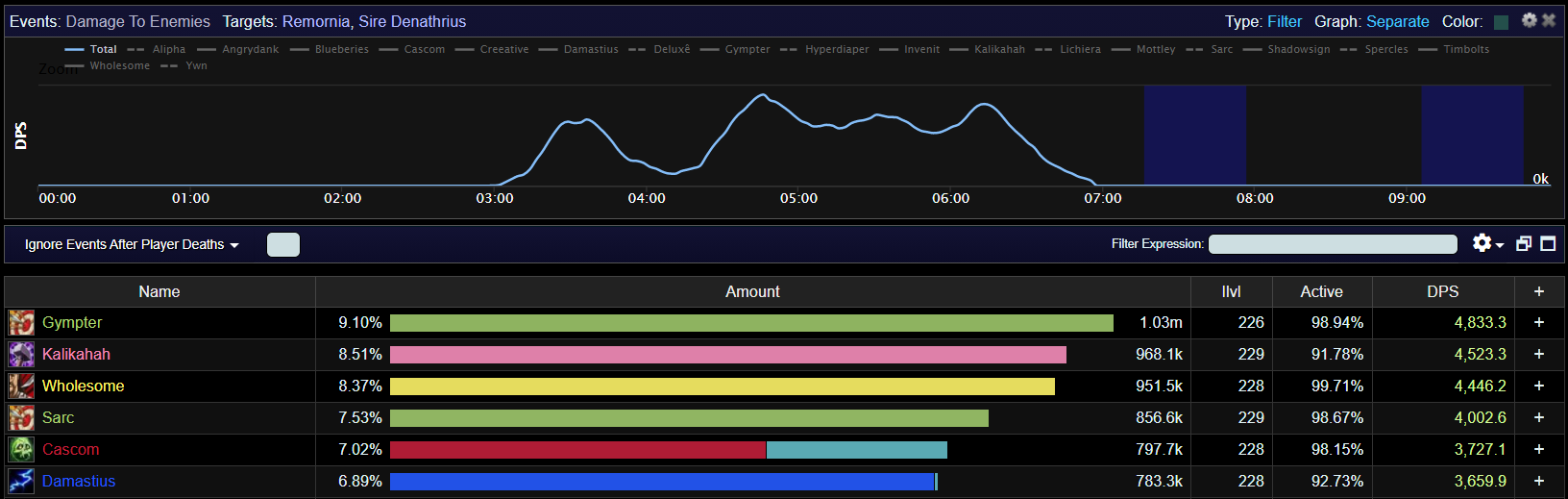The height and width of the screenshot is (499, 1568).
Task: Remove the pin with the X icon
Action: click(x=1549, y=20)
